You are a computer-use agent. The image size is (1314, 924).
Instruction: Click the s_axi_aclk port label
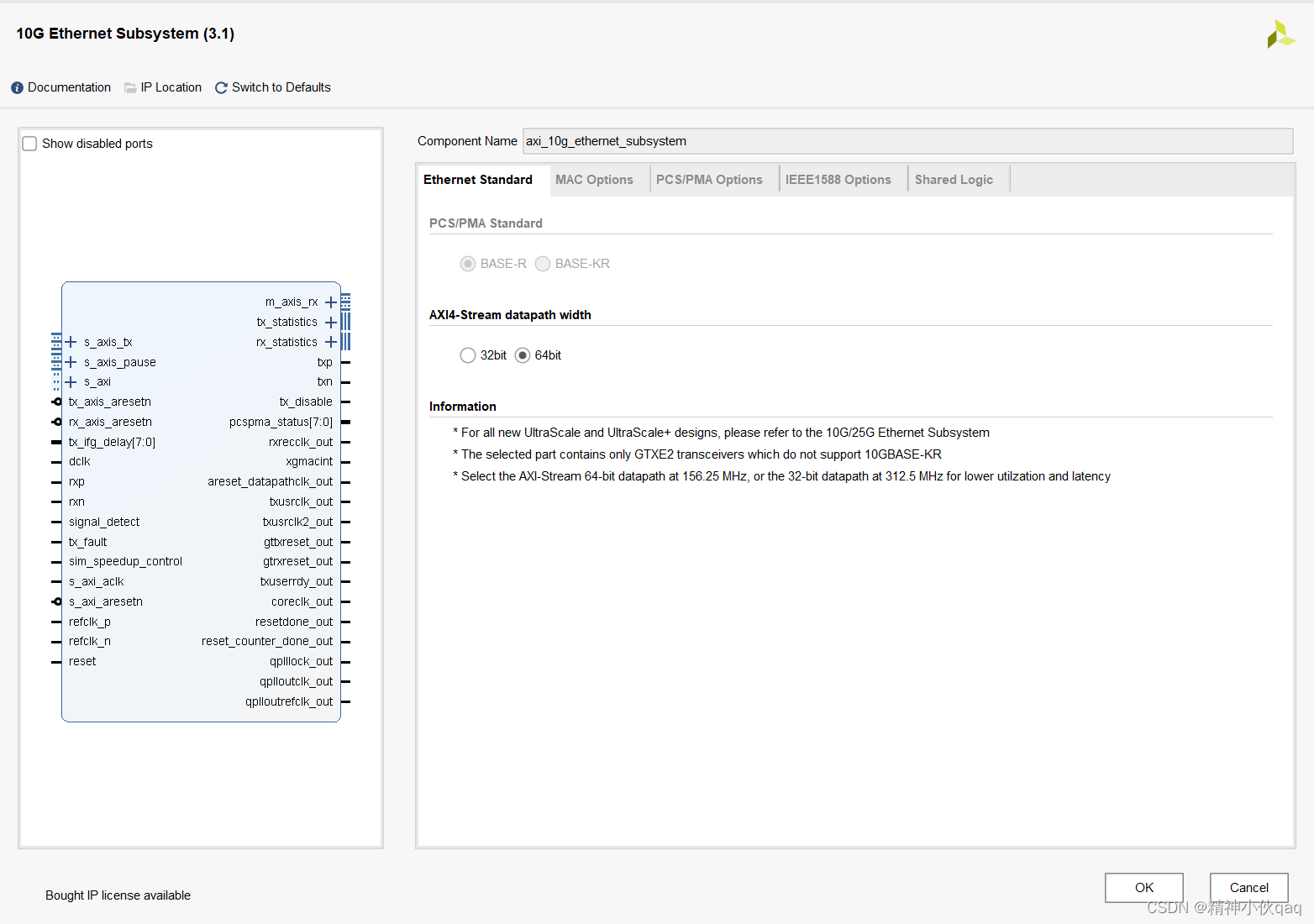click(x=97, y=582)
